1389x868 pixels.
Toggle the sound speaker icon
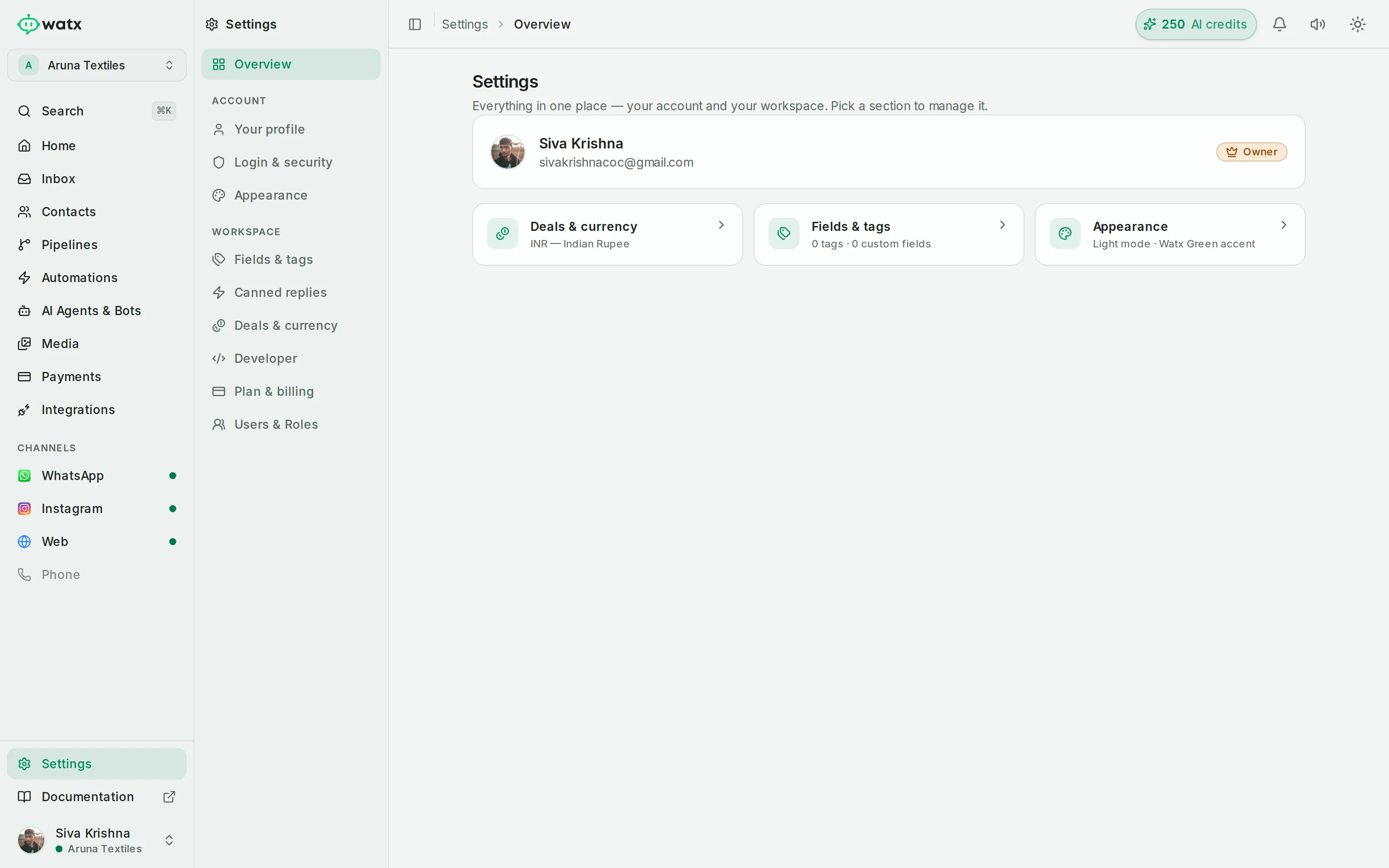click(x=1318, y=24)
